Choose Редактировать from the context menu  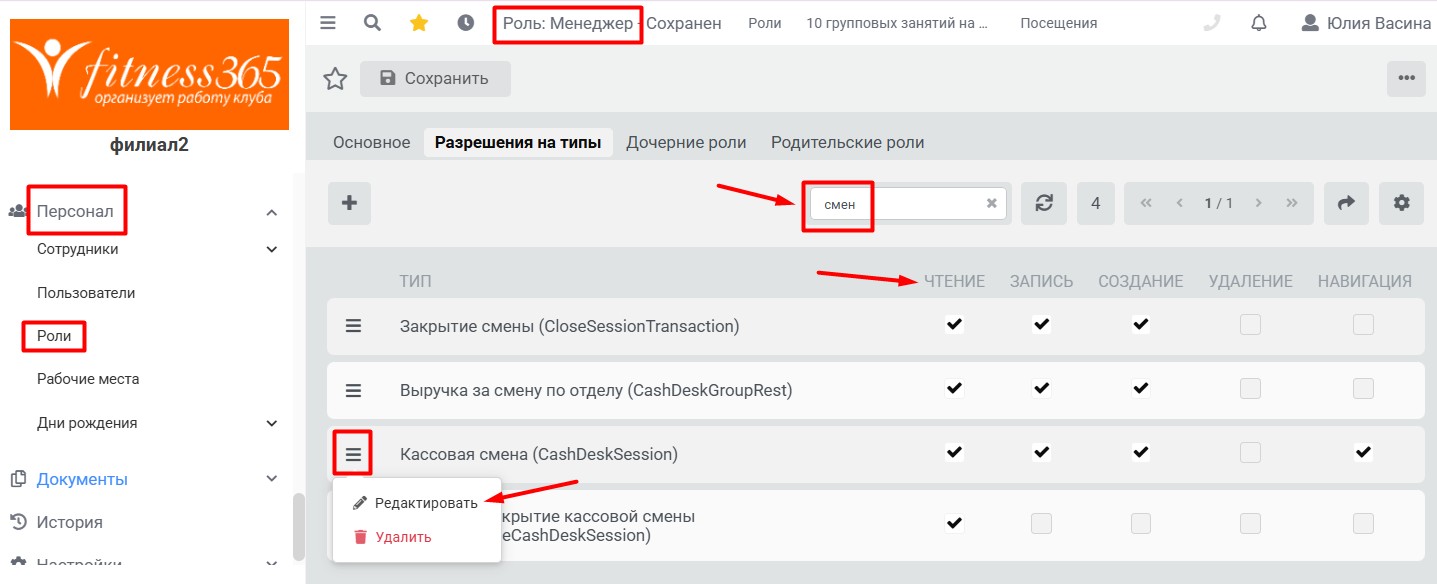coord(416,503)
